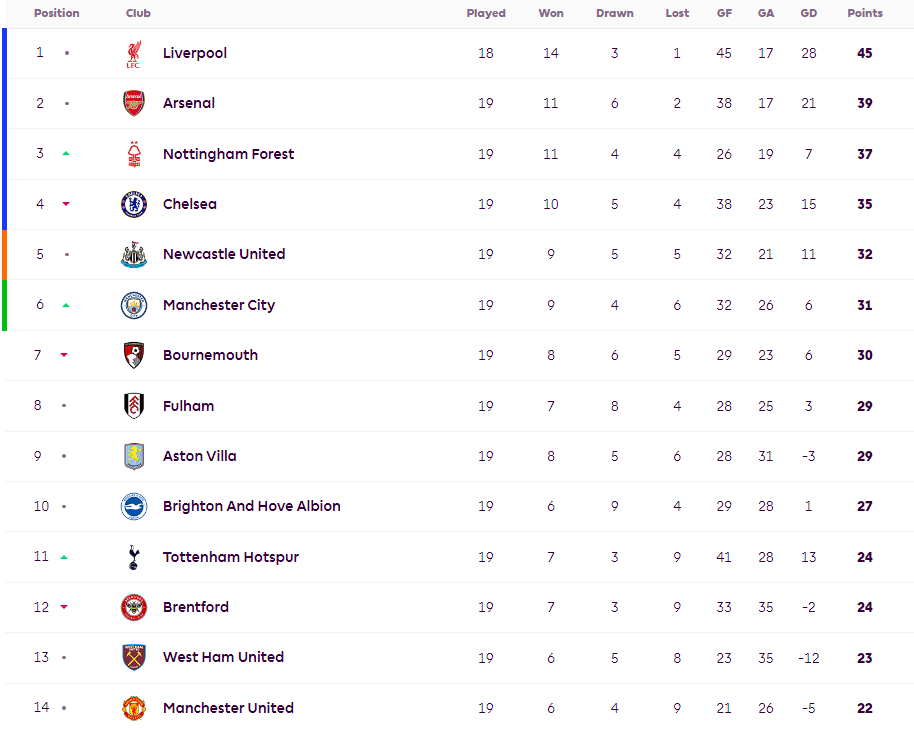The width and height of the screenshot is (914, 731).
Task: Click the Newcastle United crest icon
Action: coord(134,254)
